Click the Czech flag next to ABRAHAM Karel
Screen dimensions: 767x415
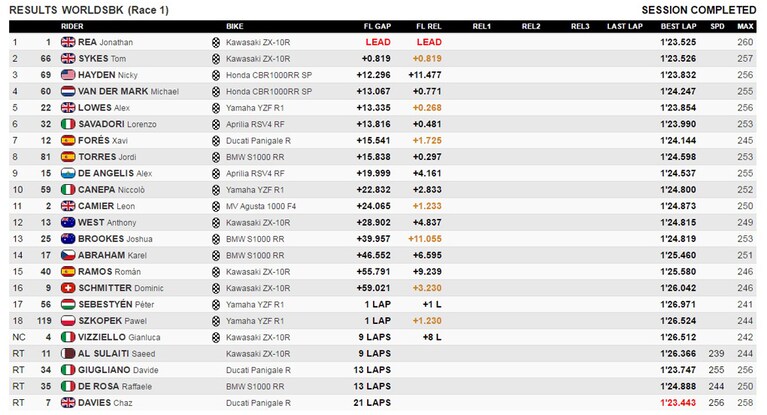point(68,255)
